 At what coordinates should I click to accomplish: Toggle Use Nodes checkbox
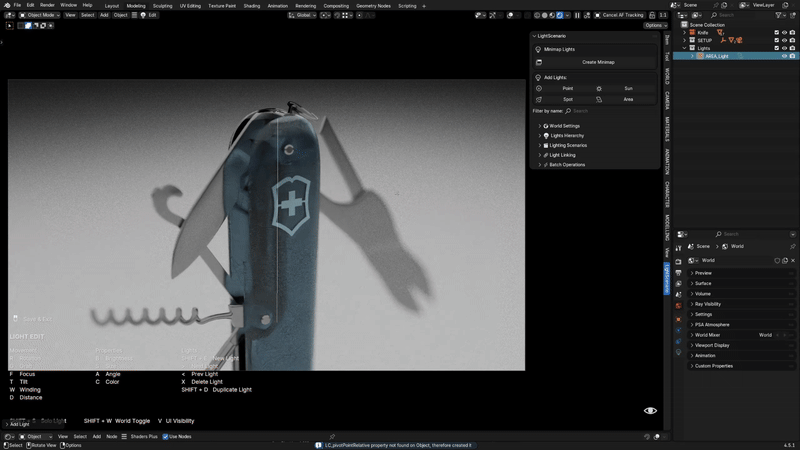pos(165,437)
